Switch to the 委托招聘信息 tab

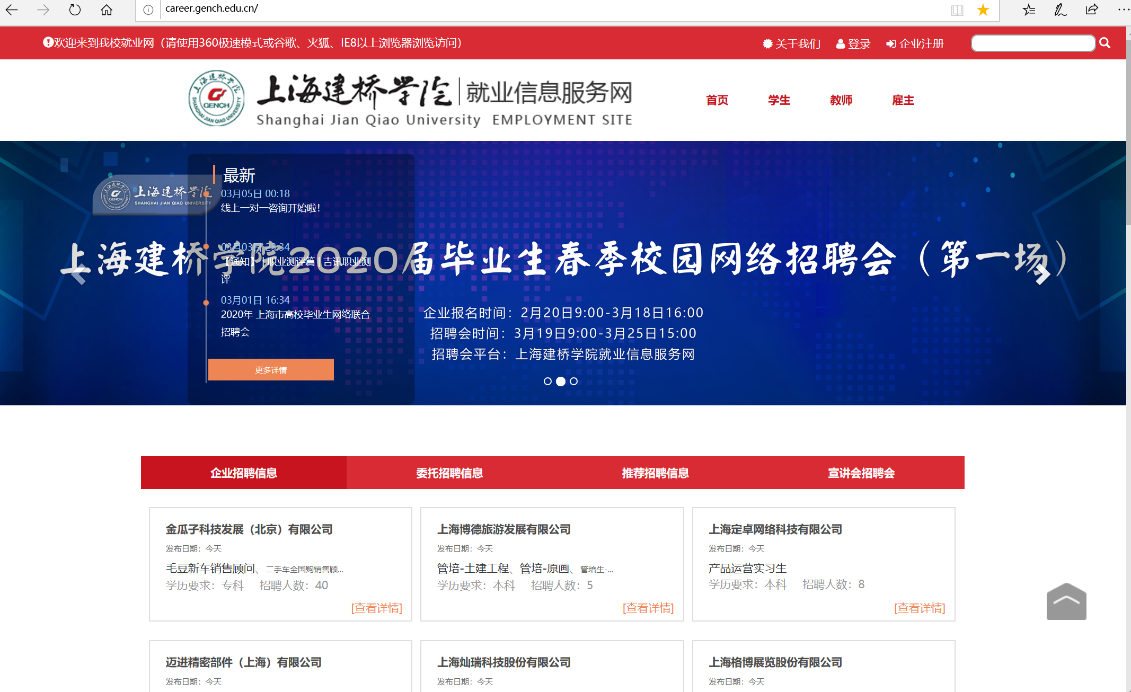(x=450, y=473)
